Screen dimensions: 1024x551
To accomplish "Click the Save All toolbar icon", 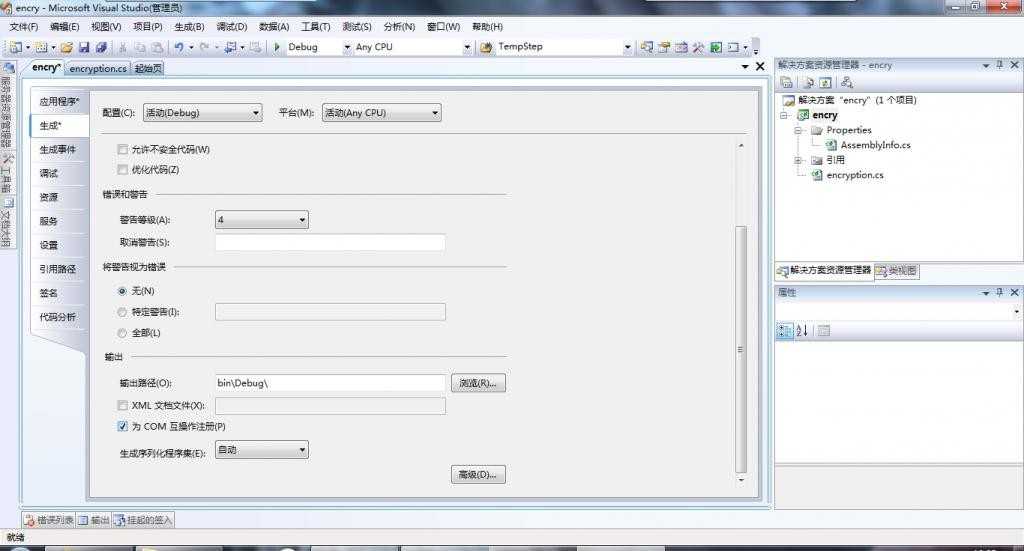I will tap(101, 47).
